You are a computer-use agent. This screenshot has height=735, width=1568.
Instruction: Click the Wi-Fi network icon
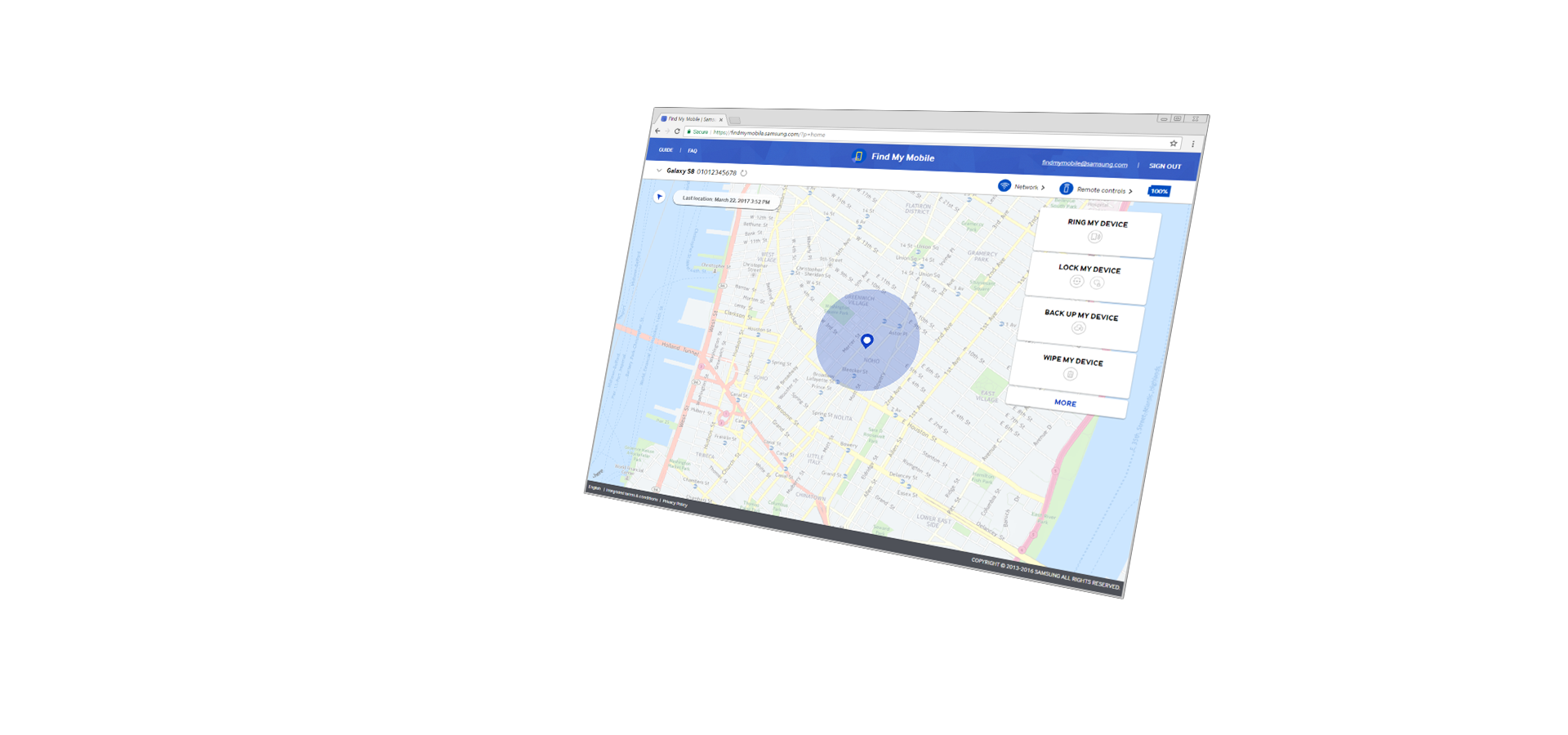[1004, 185]
